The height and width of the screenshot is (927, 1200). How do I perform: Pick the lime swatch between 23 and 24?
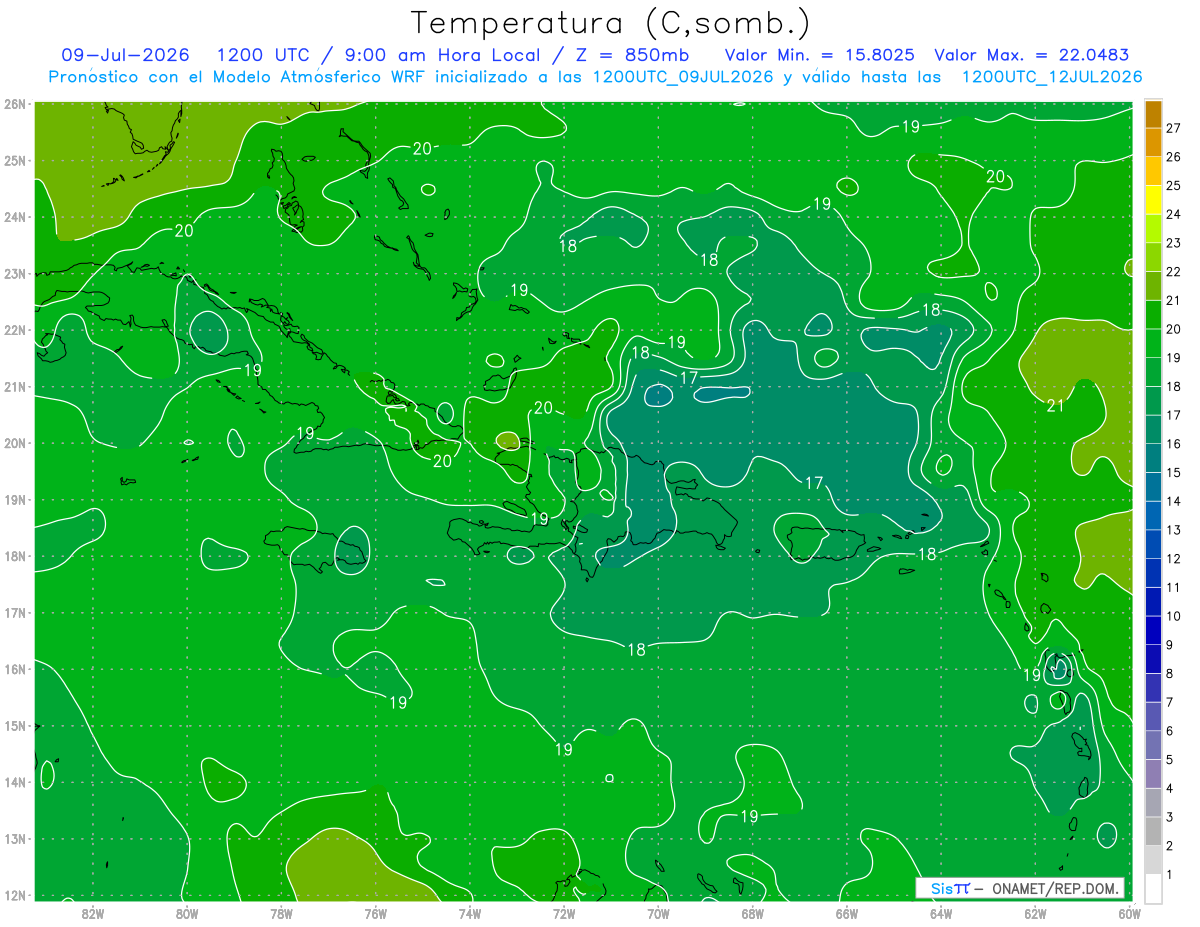[1153, 228]
